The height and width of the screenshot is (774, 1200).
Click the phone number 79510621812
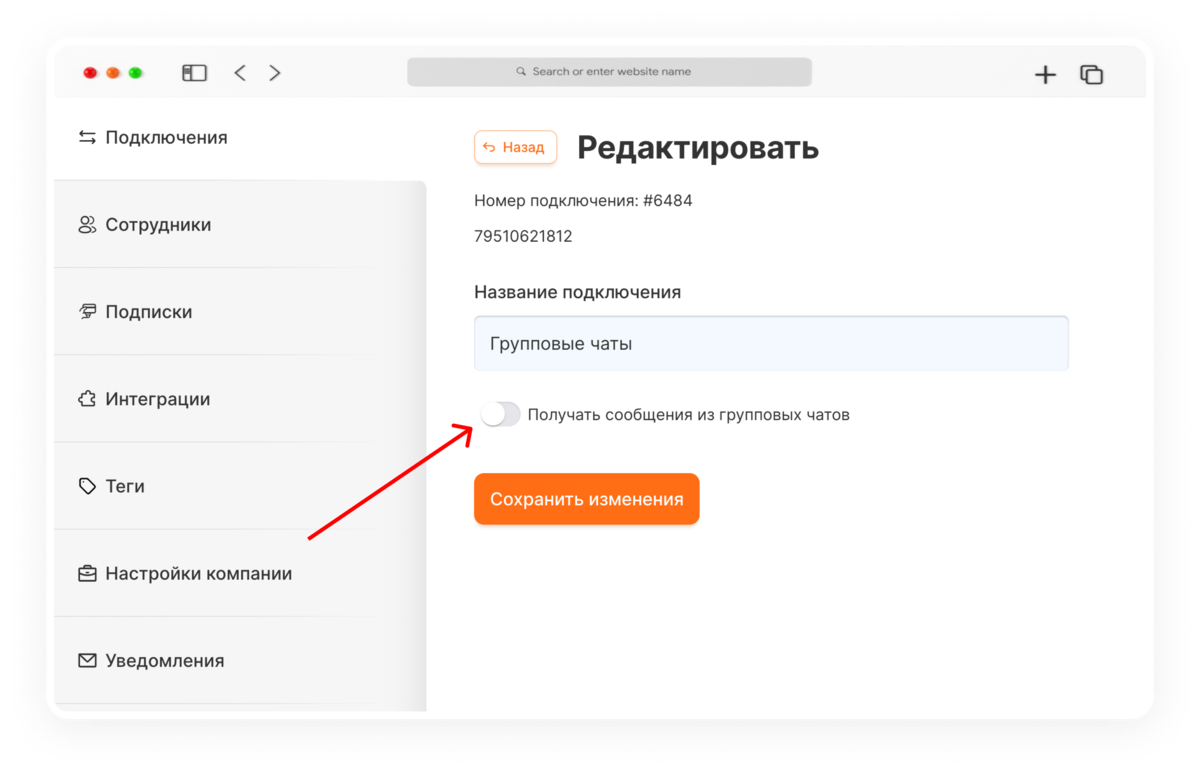tap(523, 236)
